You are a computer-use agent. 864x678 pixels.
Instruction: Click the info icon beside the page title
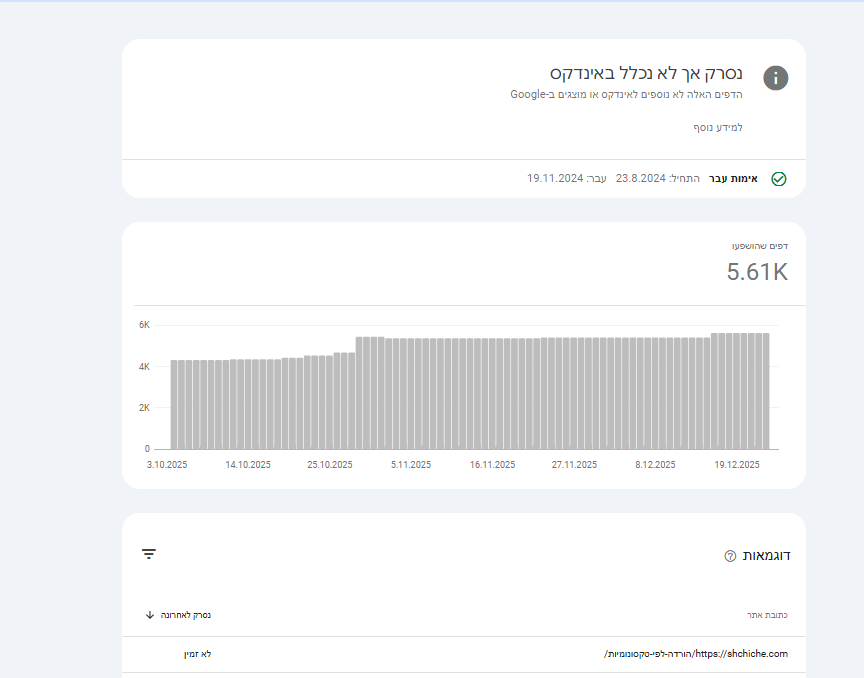click(x=775, y=78)
